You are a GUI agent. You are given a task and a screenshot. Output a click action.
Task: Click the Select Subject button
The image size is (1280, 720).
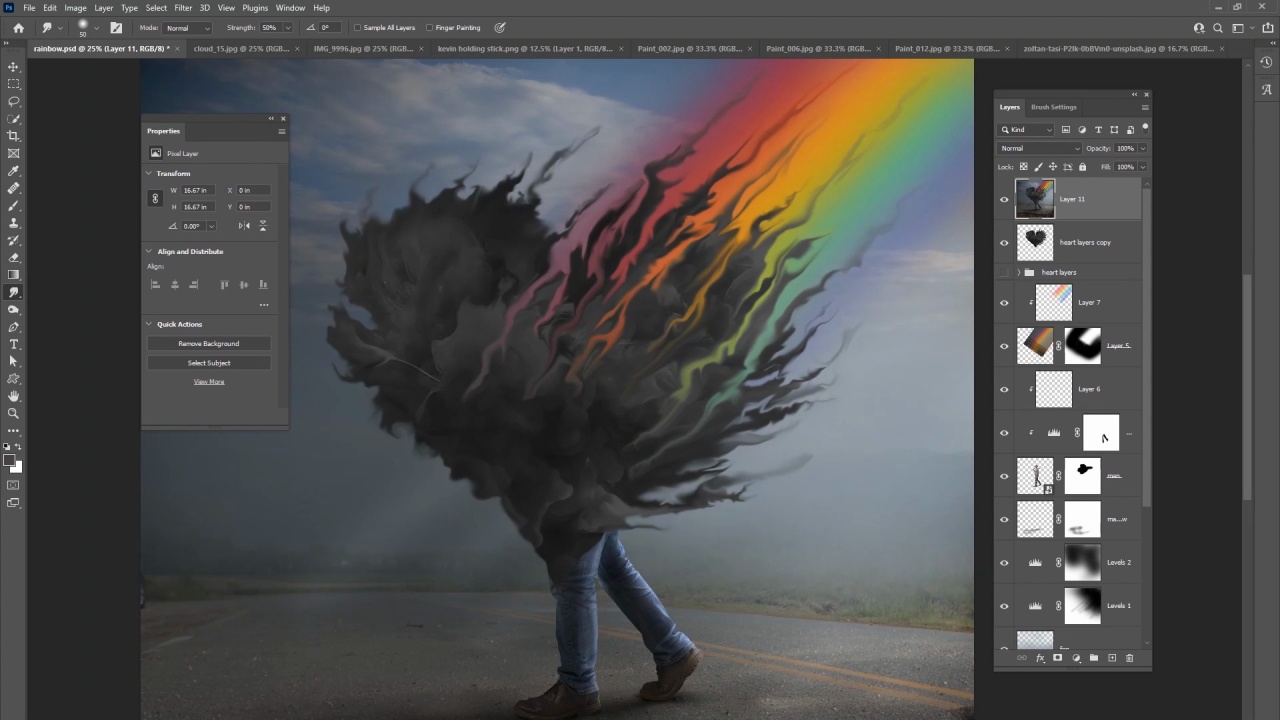208,363
